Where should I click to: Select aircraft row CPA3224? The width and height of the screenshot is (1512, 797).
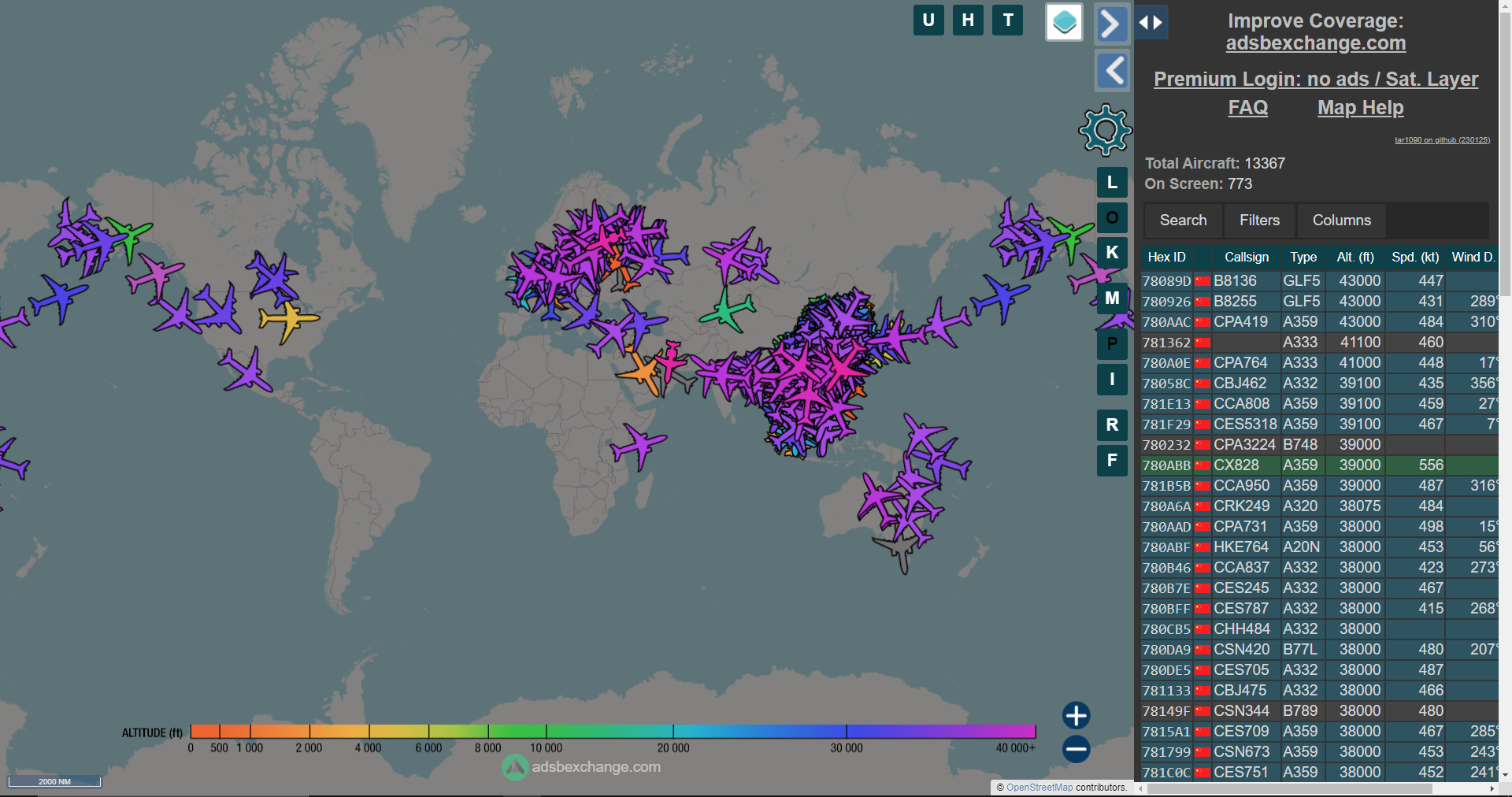click(1319, 445)
